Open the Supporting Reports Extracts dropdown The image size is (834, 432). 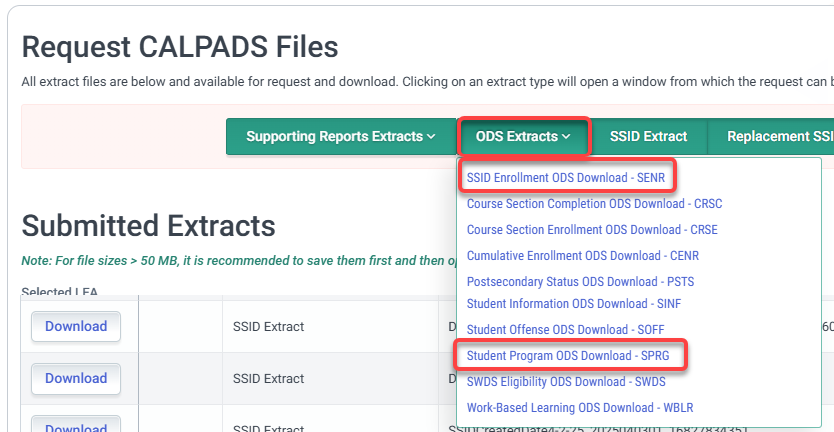click(341, 137)
